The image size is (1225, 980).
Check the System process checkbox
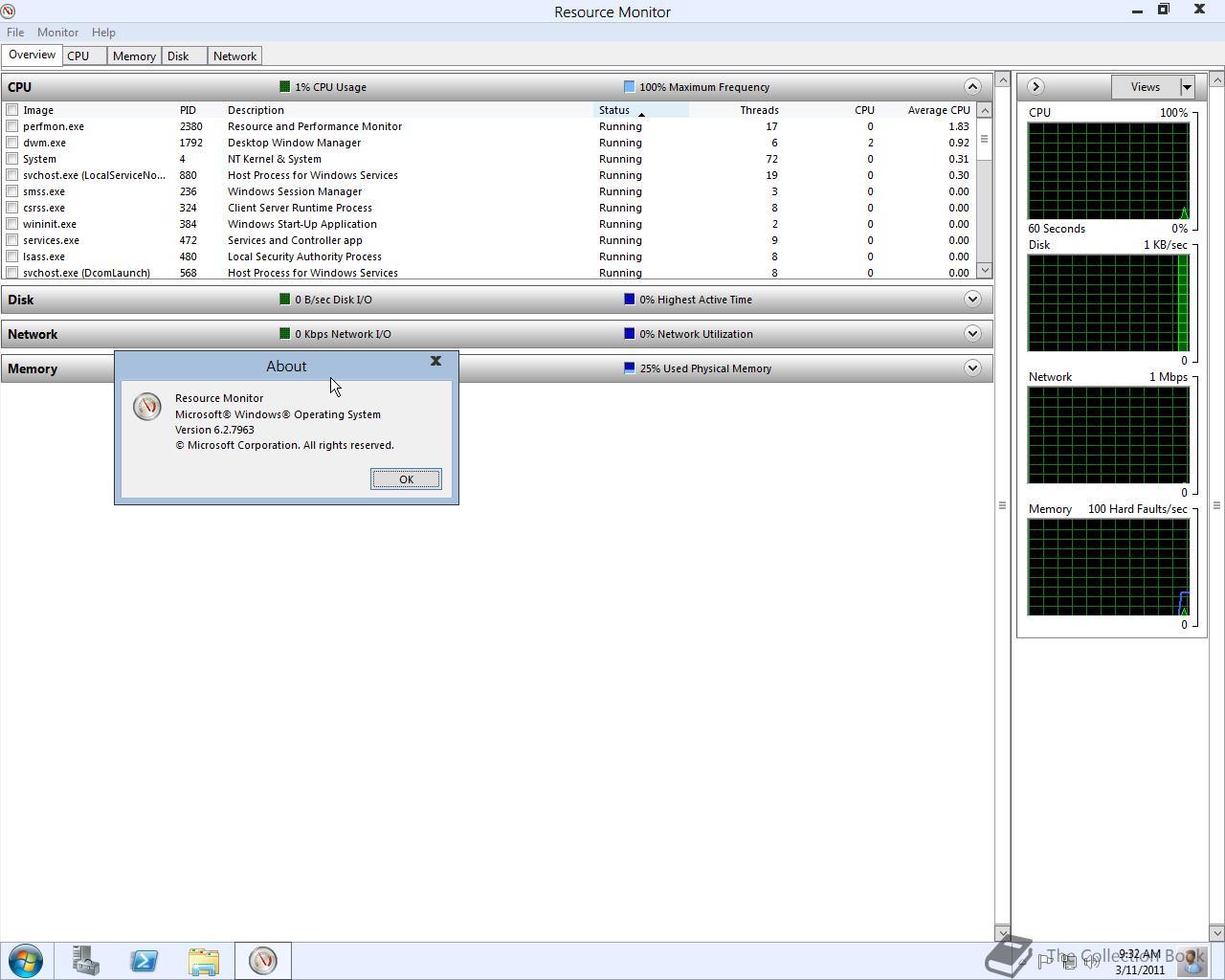point(12,159)
